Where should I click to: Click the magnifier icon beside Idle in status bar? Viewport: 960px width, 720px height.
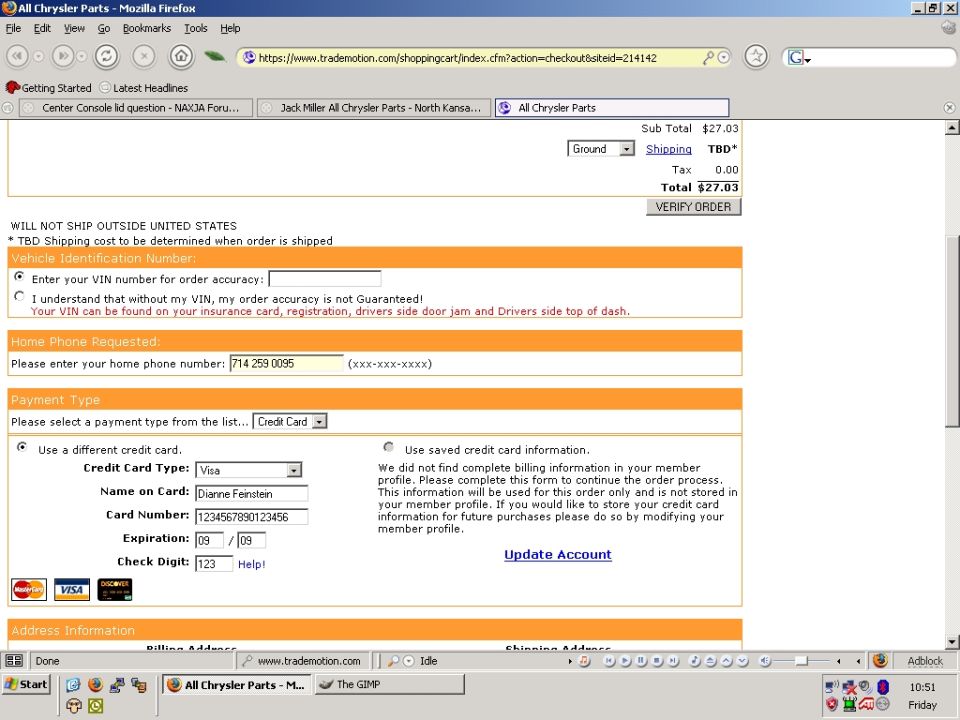[393, 661]
